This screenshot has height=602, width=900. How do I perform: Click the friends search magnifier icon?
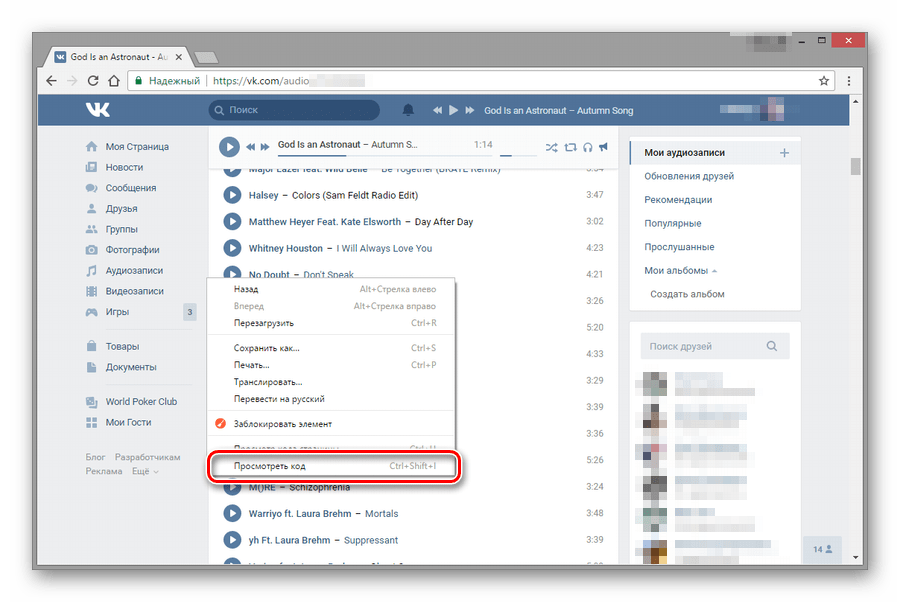[771, 346]
